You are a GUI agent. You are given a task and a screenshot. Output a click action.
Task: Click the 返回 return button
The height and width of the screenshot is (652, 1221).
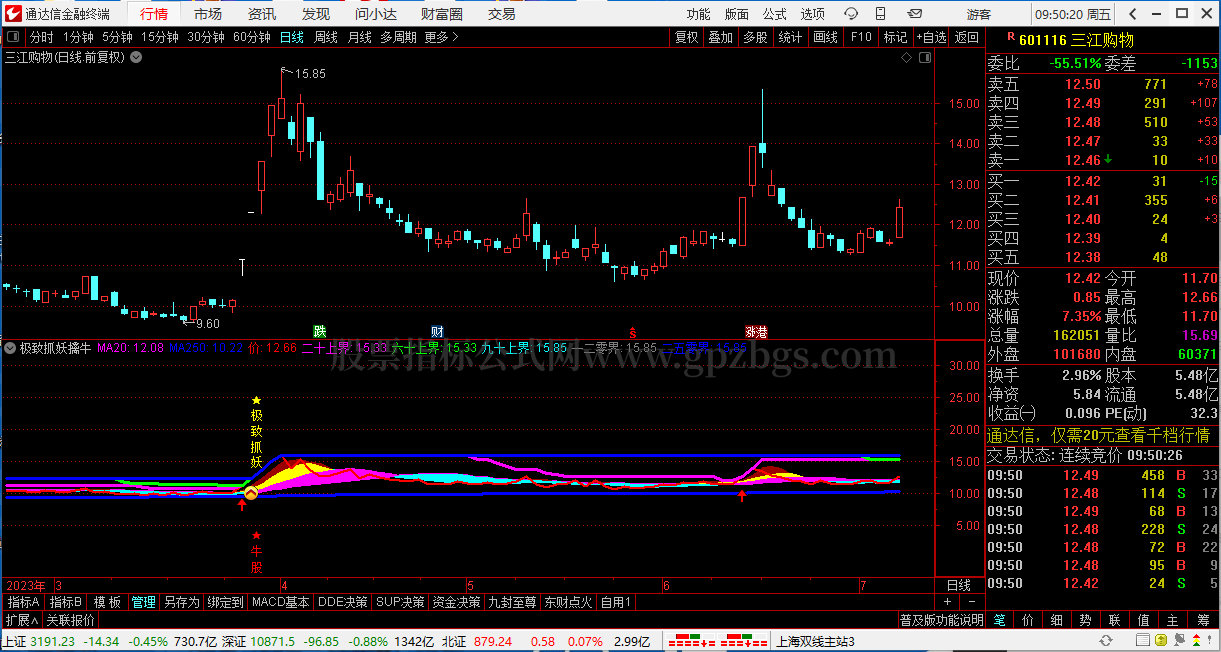[x=967, y=37]
